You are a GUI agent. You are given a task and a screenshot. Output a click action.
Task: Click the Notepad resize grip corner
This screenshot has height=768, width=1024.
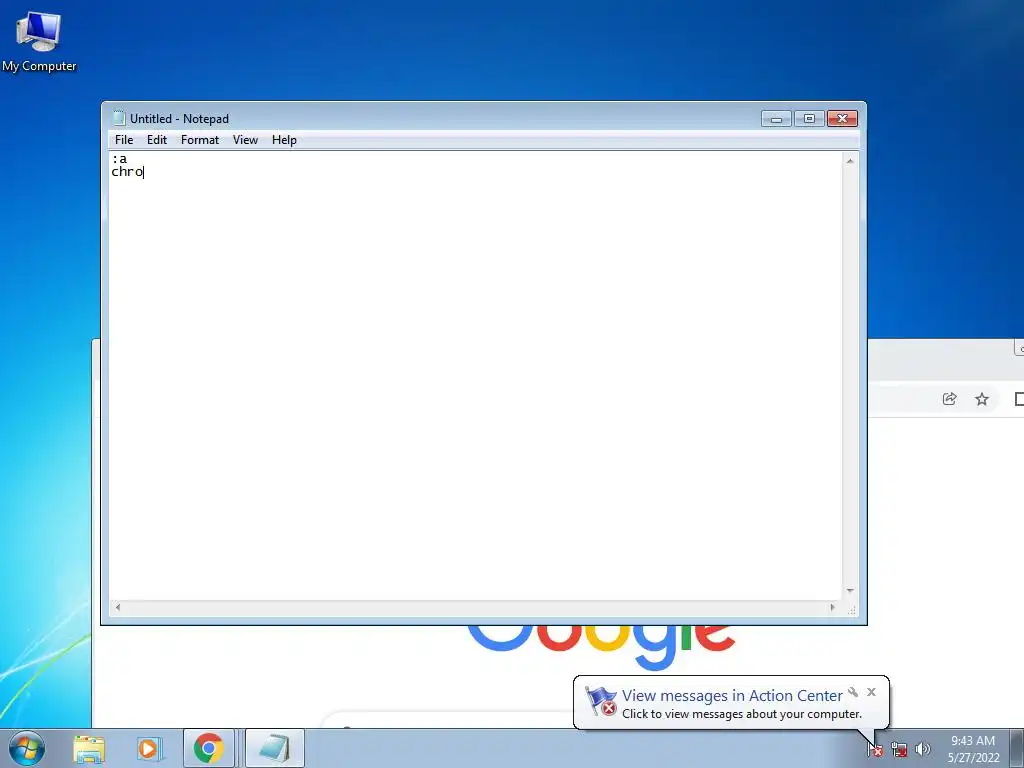[x=852, y=610]
